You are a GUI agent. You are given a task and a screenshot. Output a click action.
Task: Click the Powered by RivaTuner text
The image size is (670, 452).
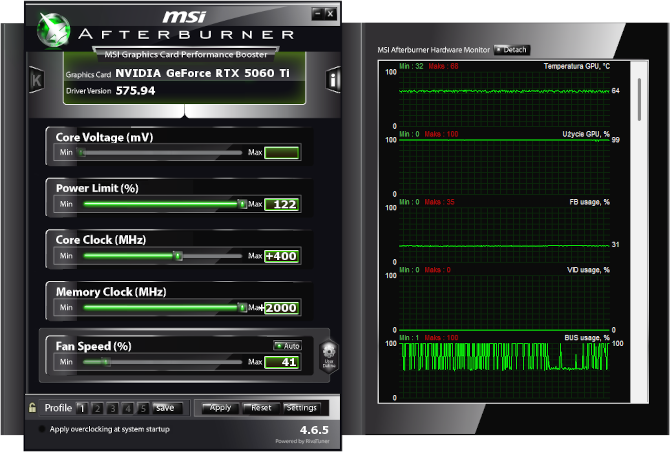[x=302, y=441]
